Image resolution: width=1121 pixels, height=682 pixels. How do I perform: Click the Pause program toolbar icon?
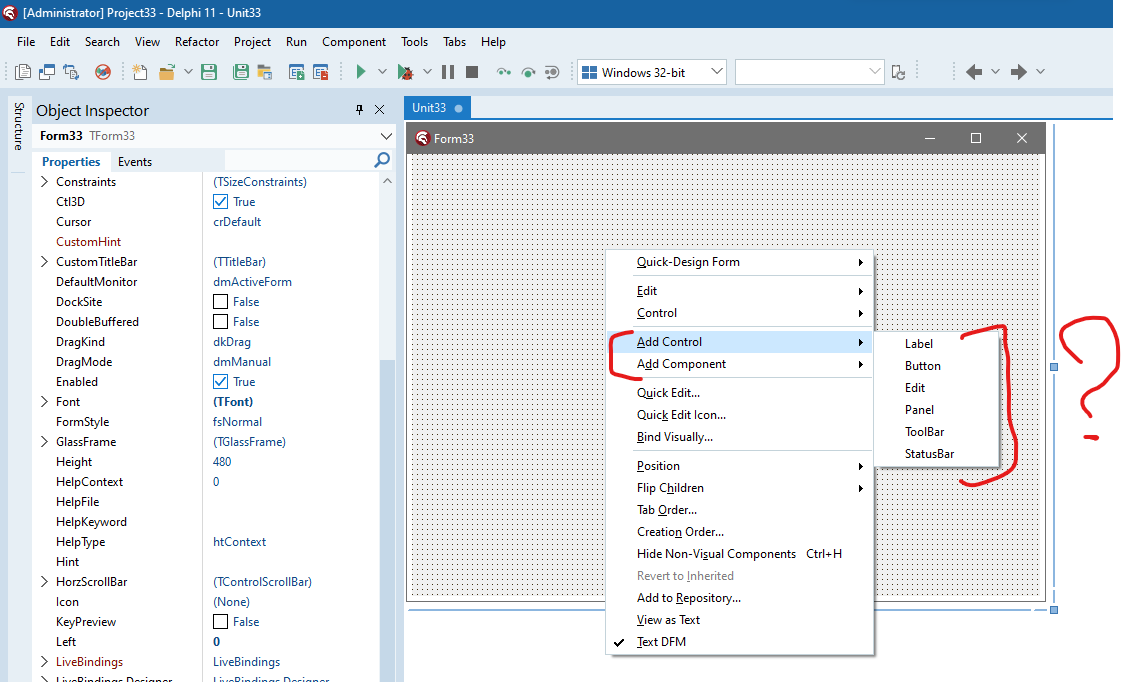click(x=448, y=72)
